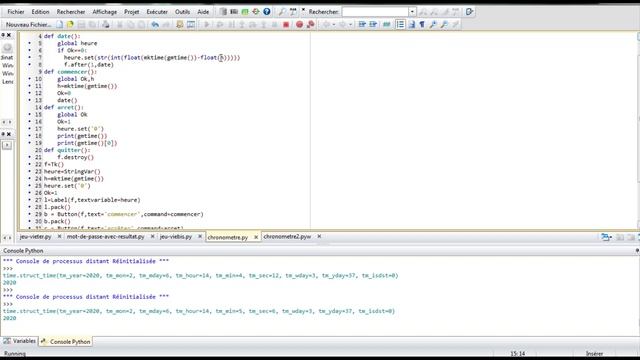Close the jeu-viebis.py tab
Image resolution: width=640 pixels, height=360 pixels.
click(200, 236)
